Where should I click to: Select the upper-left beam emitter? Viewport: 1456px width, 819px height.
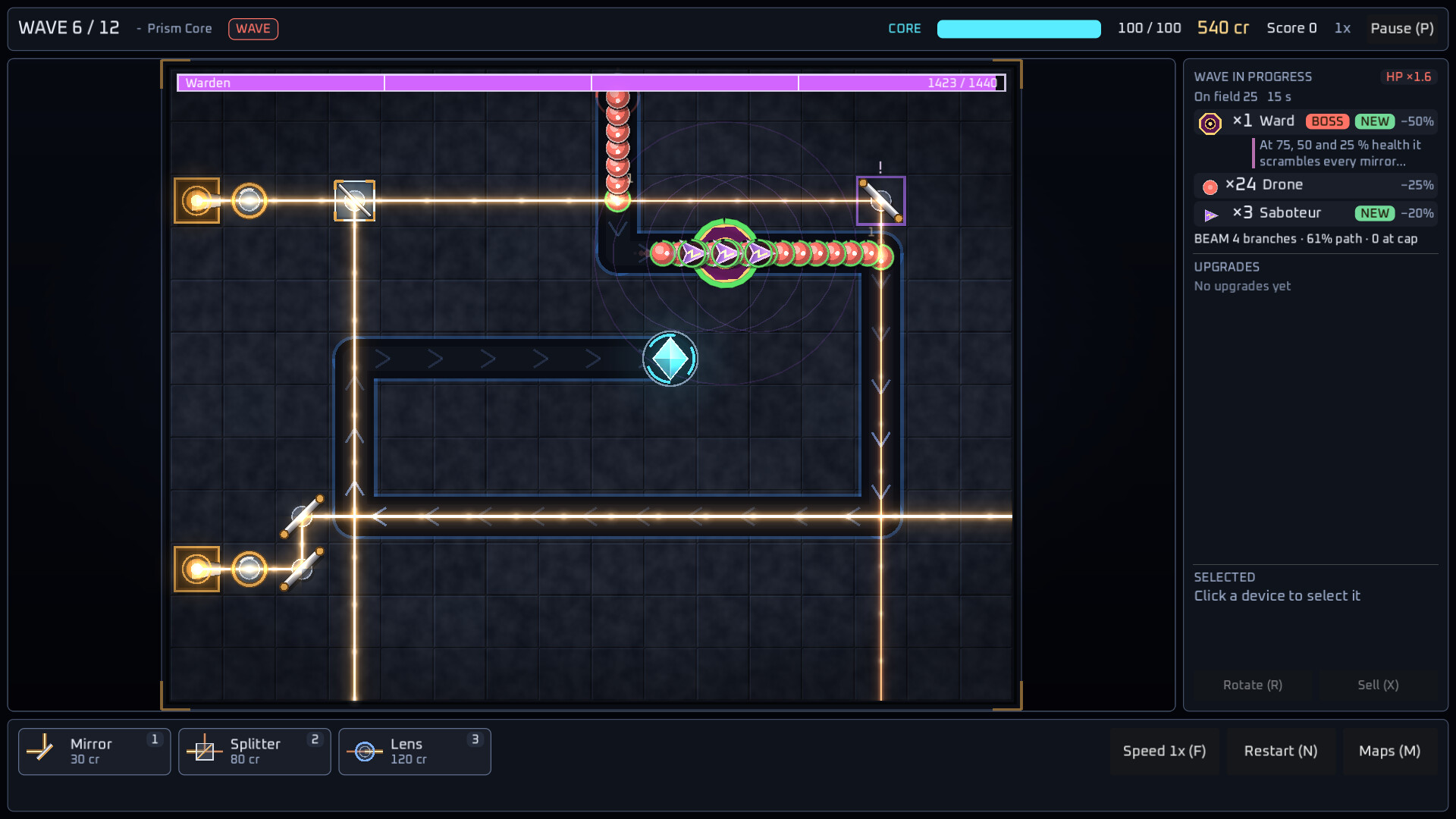(197, 201)
